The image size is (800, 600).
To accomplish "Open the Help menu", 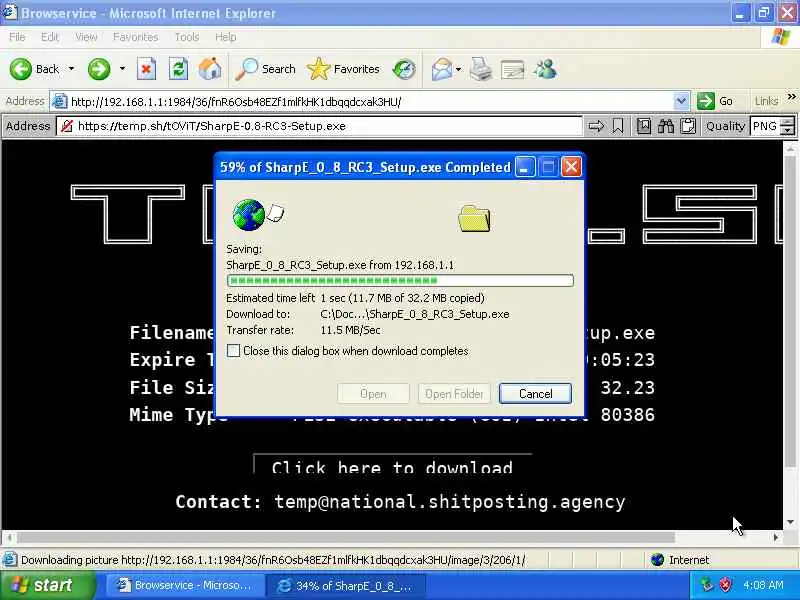I will coord(225,37).
